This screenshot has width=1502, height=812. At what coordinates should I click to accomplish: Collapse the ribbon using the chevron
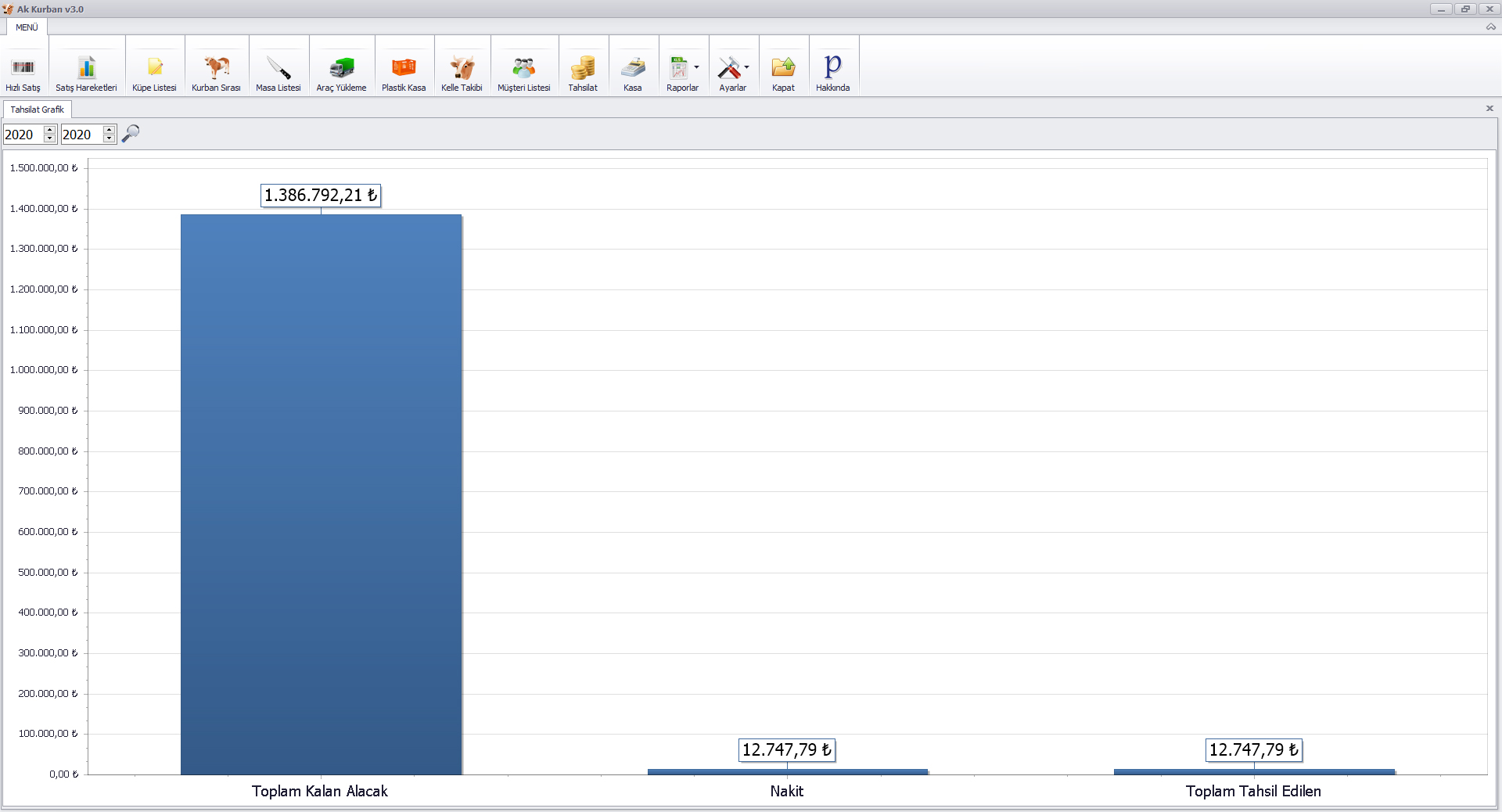pyautogui.click(x=1490, y=27)
